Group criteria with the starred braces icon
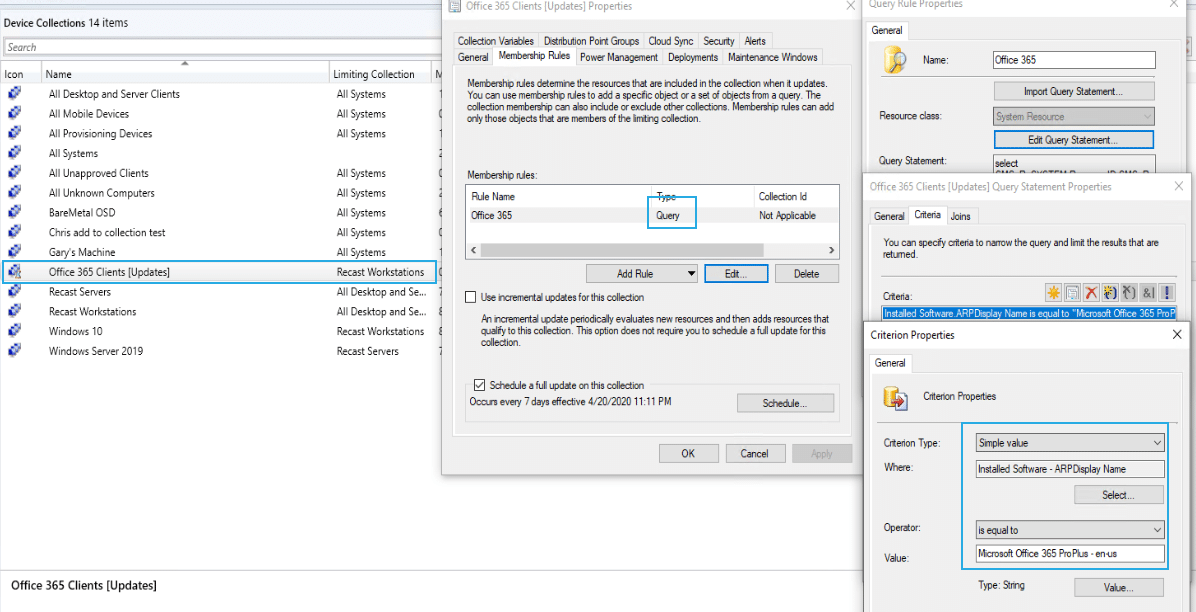 click(x=1108, y=292)
